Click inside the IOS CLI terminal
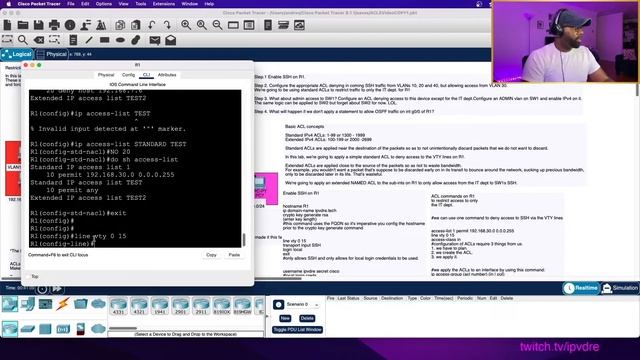The height and width of the screenshot is (360, 640). [x=135, y=169]
